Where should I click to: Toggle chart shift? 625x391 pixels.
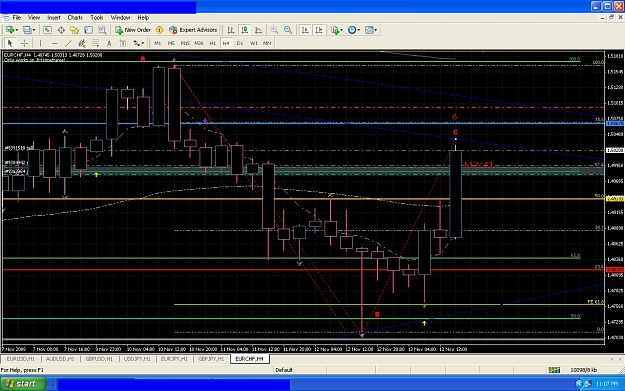pyautogui.click(x=319, y=30)
